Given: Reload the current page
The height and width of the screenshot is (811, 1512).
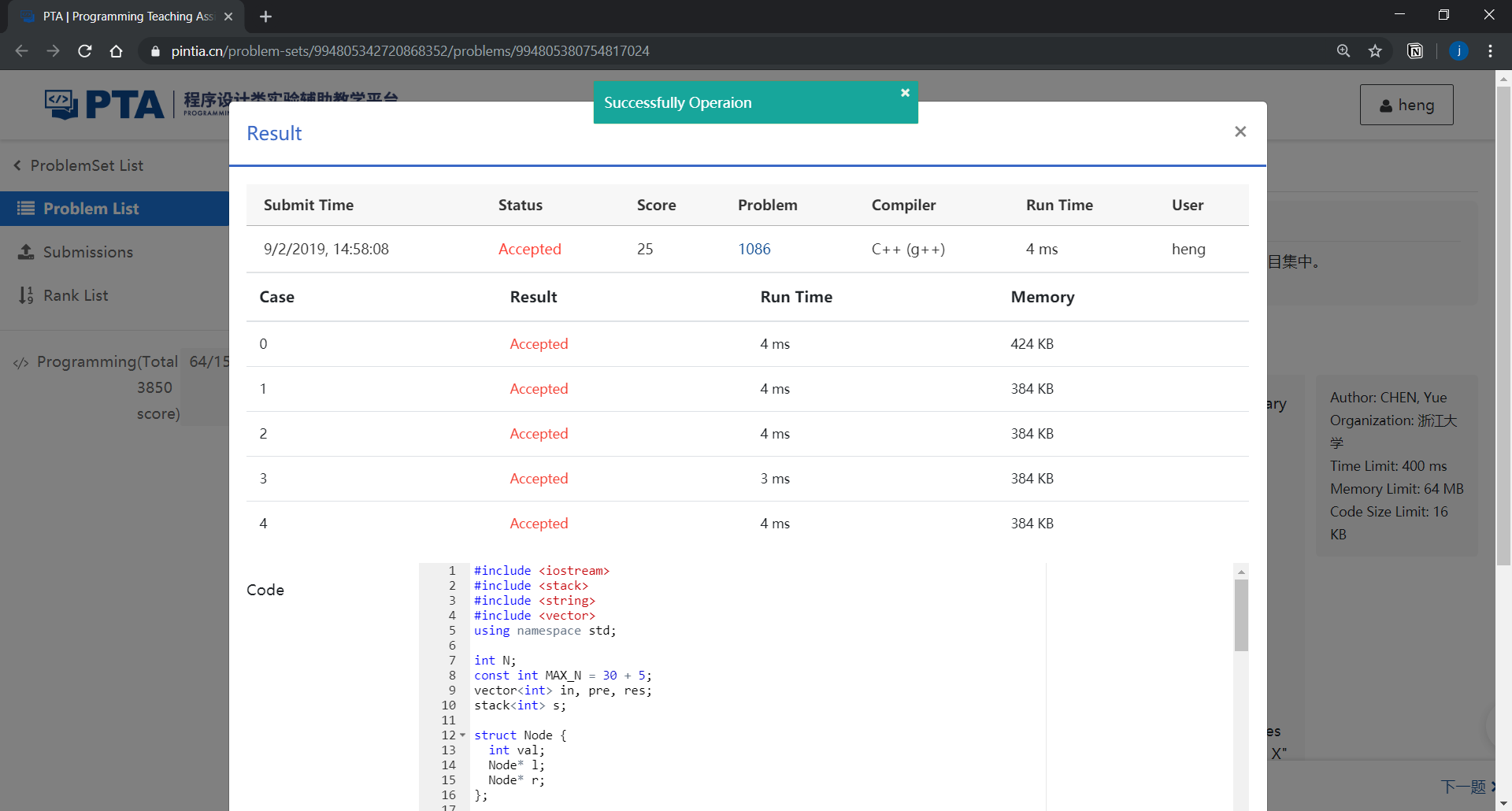Looking at the screenshot, I should pyautogui.click(x=85, y=51).
